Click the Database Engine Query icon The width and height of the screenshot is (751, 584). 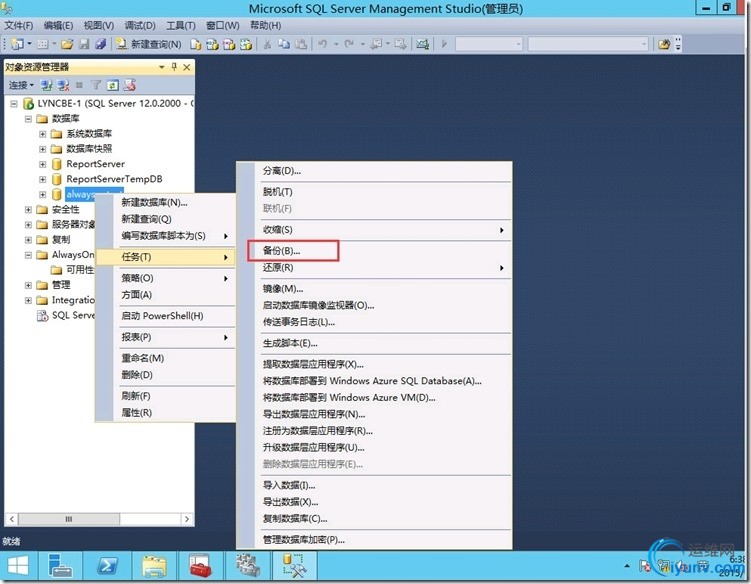pyautogui.click(x=195, y=44)
